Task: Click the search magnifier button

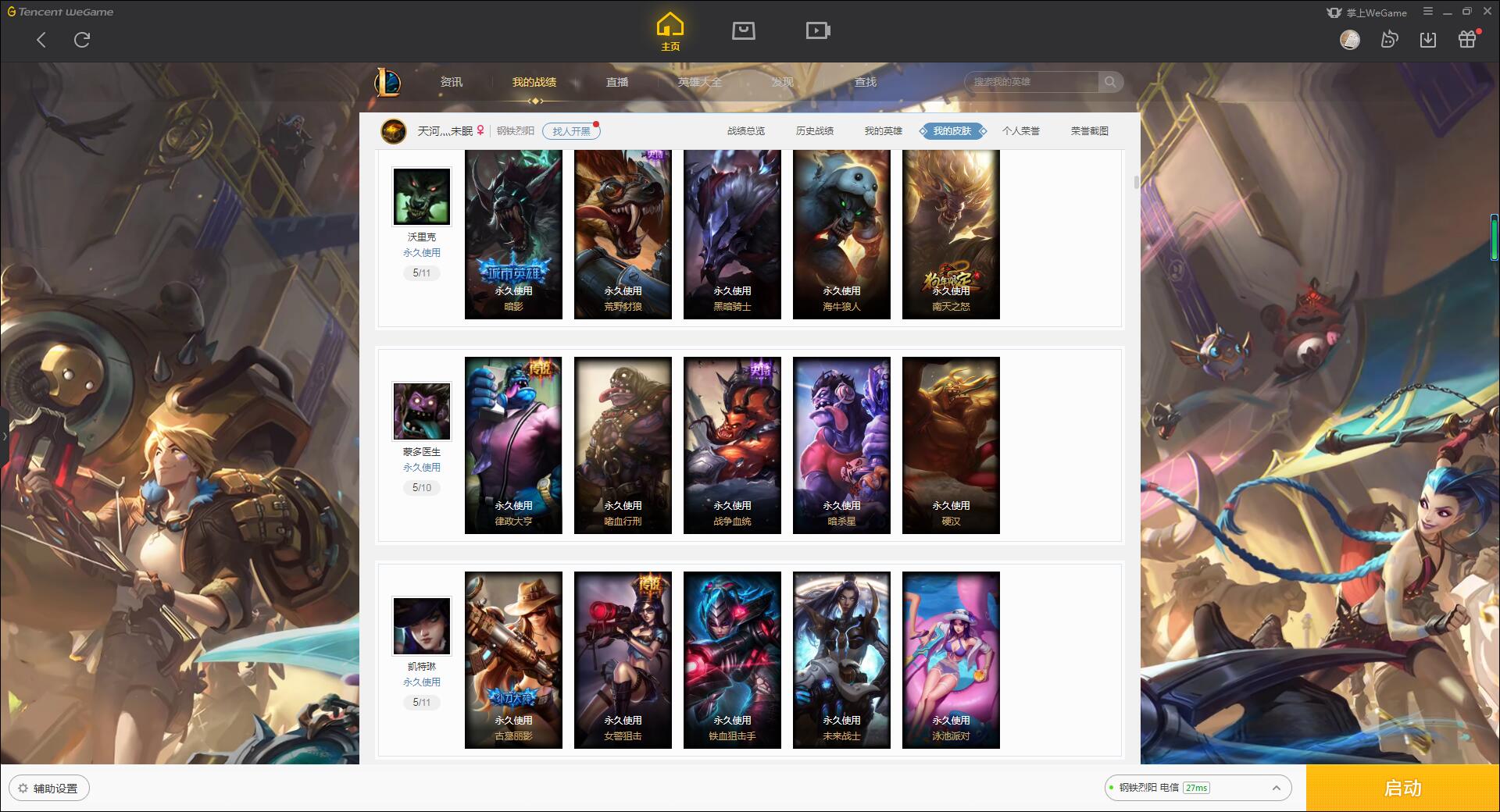Action: [x=1110, y=82]
